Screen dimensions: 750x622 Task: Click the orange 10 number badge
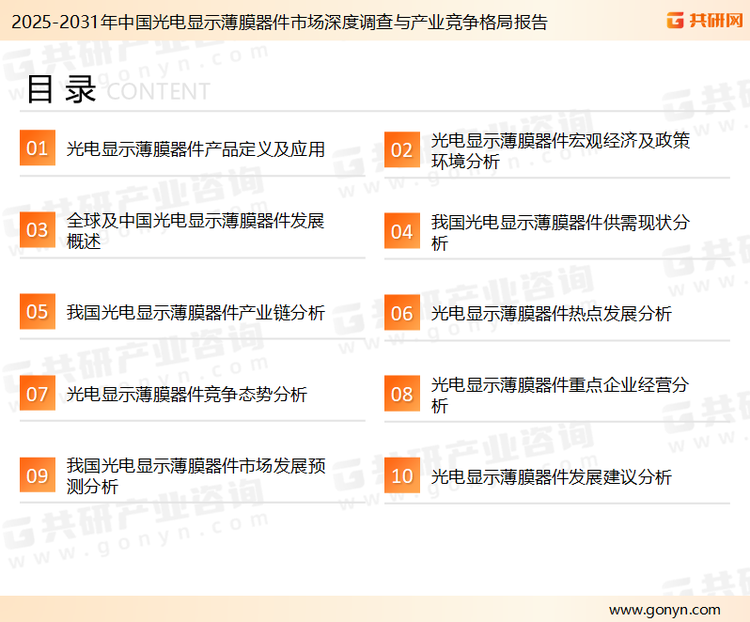402,476
